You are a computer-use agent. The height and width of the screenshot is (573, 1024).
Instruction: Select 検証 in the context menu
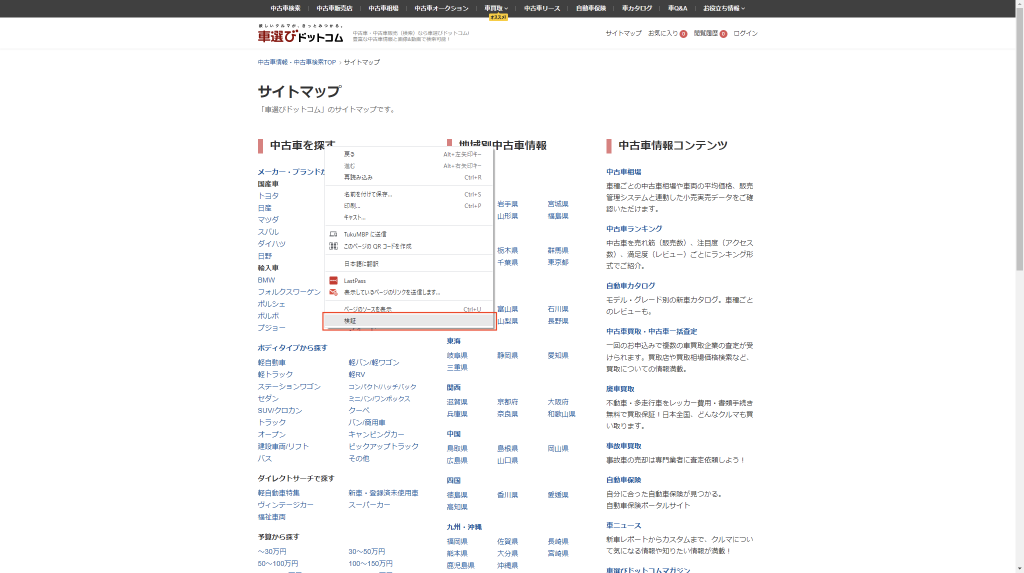pos(409,321)
